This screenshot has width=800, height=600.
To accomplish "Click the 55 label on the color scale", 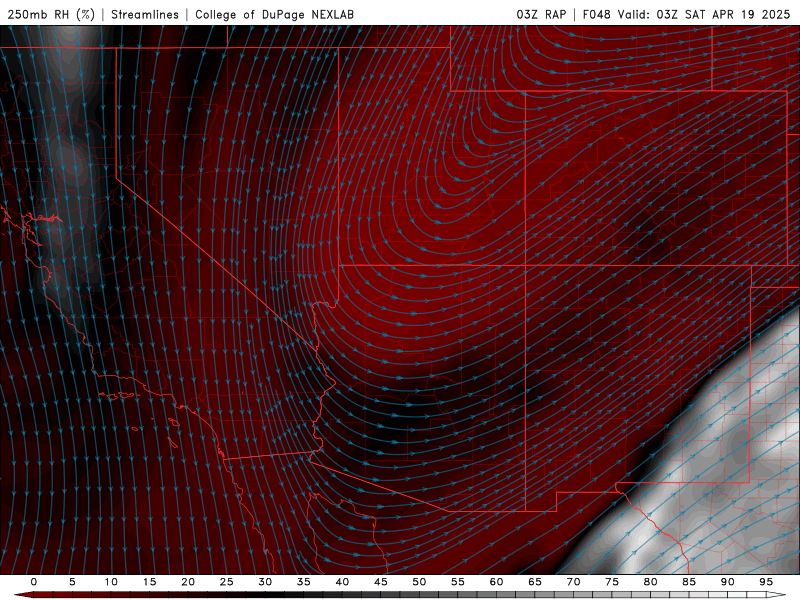I will point(457,582).
